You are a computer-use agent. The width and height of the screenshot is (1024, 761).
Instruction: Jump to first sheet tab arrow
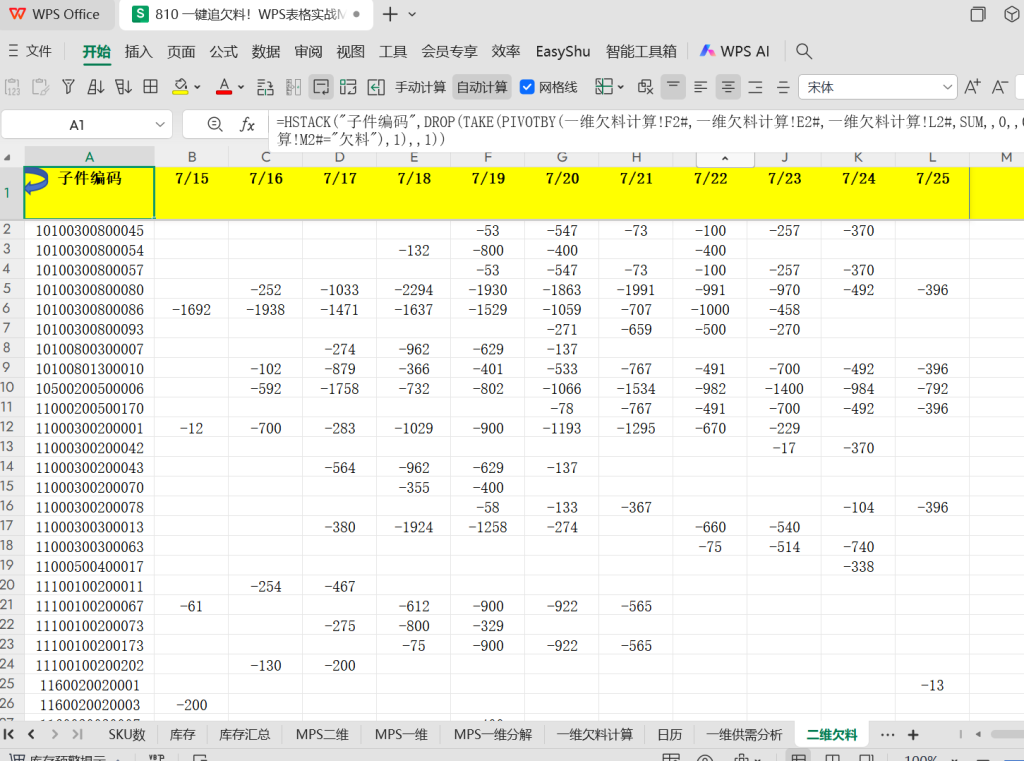pos(8,734)
